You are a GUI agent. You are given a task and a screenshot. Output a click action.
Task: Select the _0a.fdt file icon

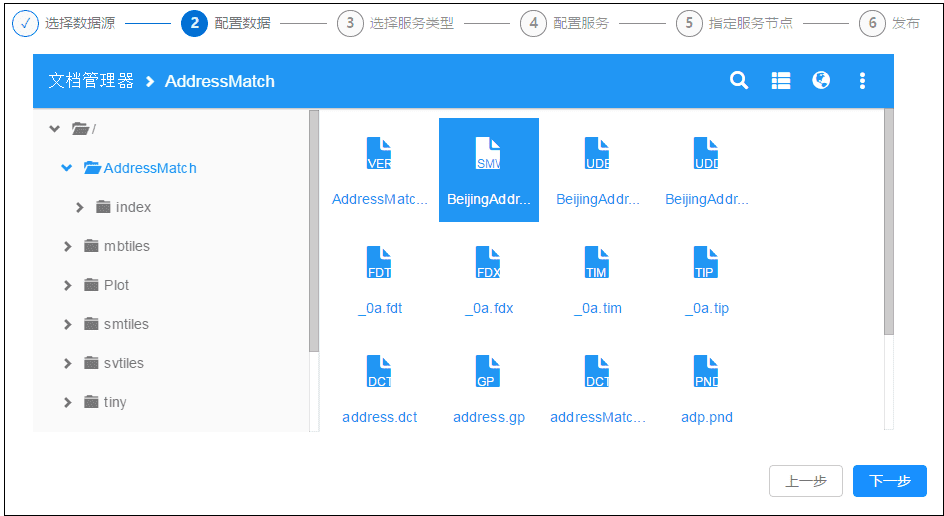pyautogui.click(x=379, y=263)
